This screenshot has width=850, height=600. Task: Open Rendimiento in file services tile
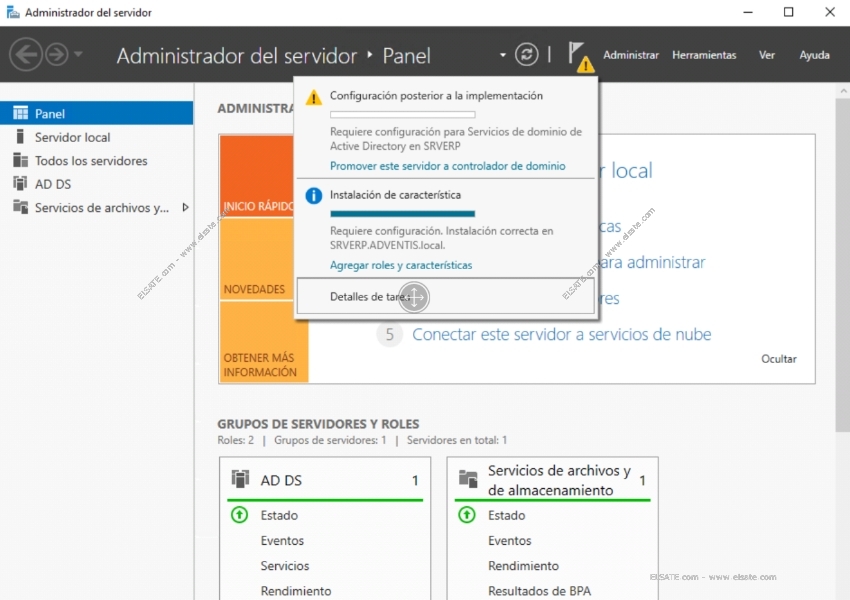point(523,566)
